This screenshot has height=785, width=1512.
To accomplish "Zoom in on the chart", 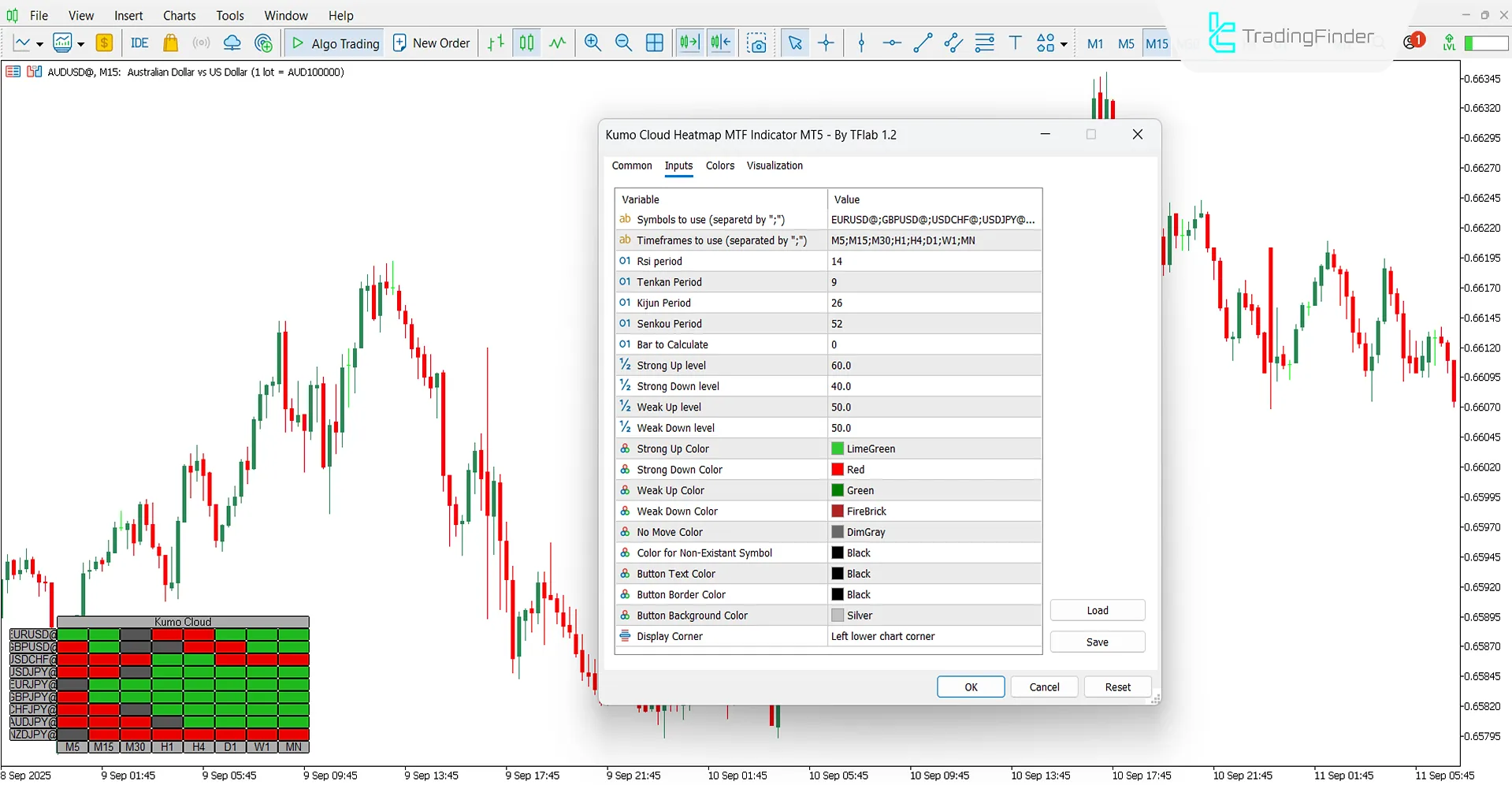I will [593, 43].
